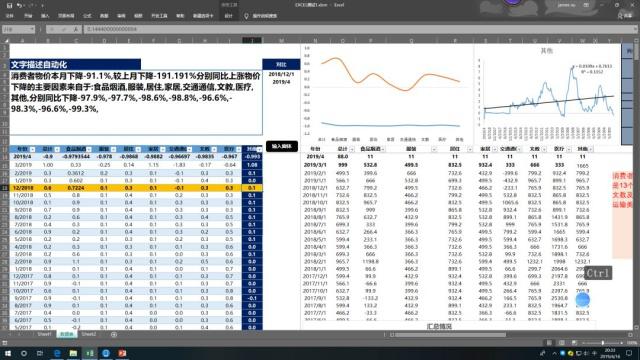Click the black macro button above the tables
Screen dimensions: 640x360
[282, 146]
